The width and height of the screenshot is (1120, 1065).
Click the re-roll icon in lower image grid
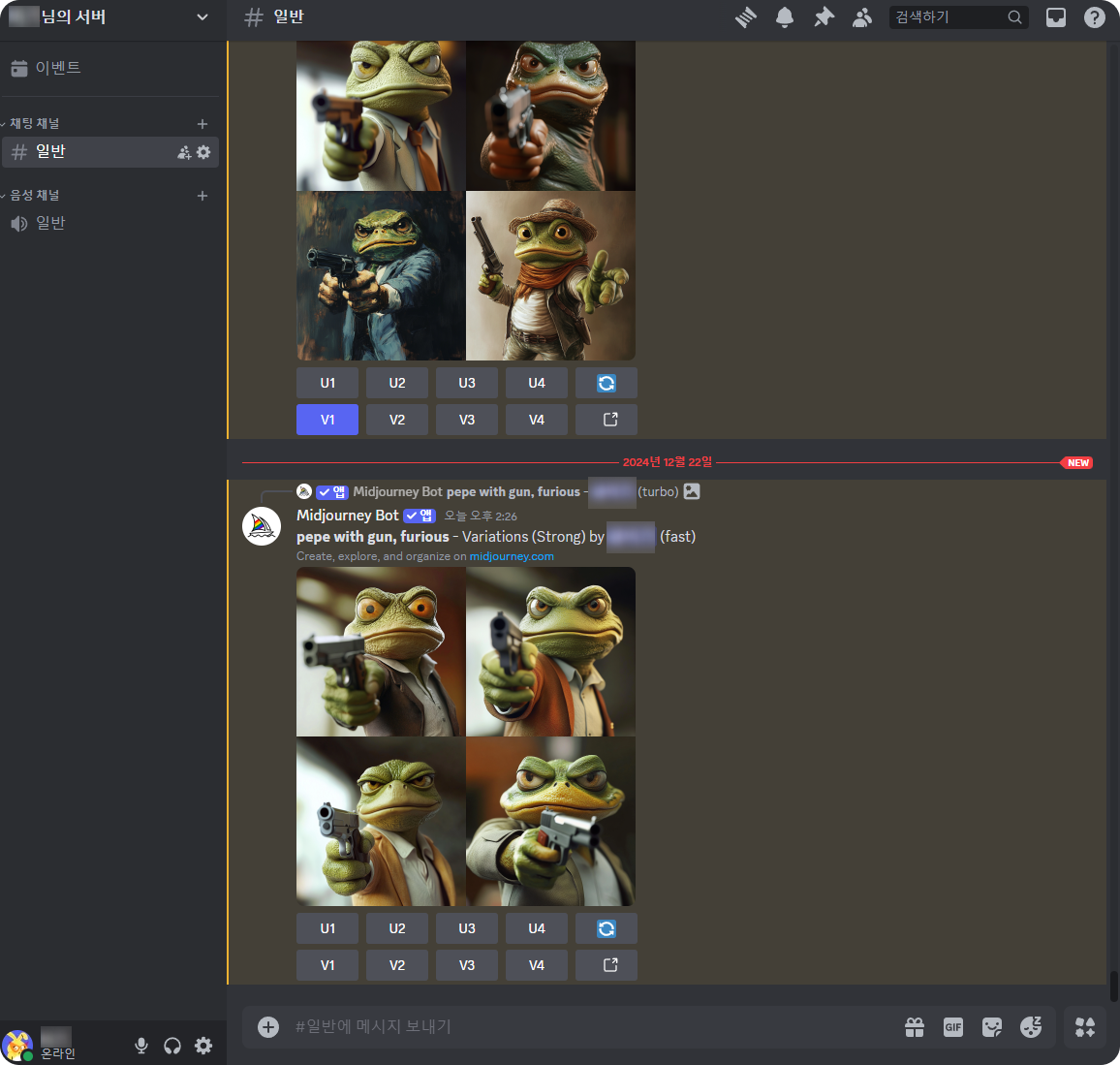pyautogui.click(x=607, y=928)
